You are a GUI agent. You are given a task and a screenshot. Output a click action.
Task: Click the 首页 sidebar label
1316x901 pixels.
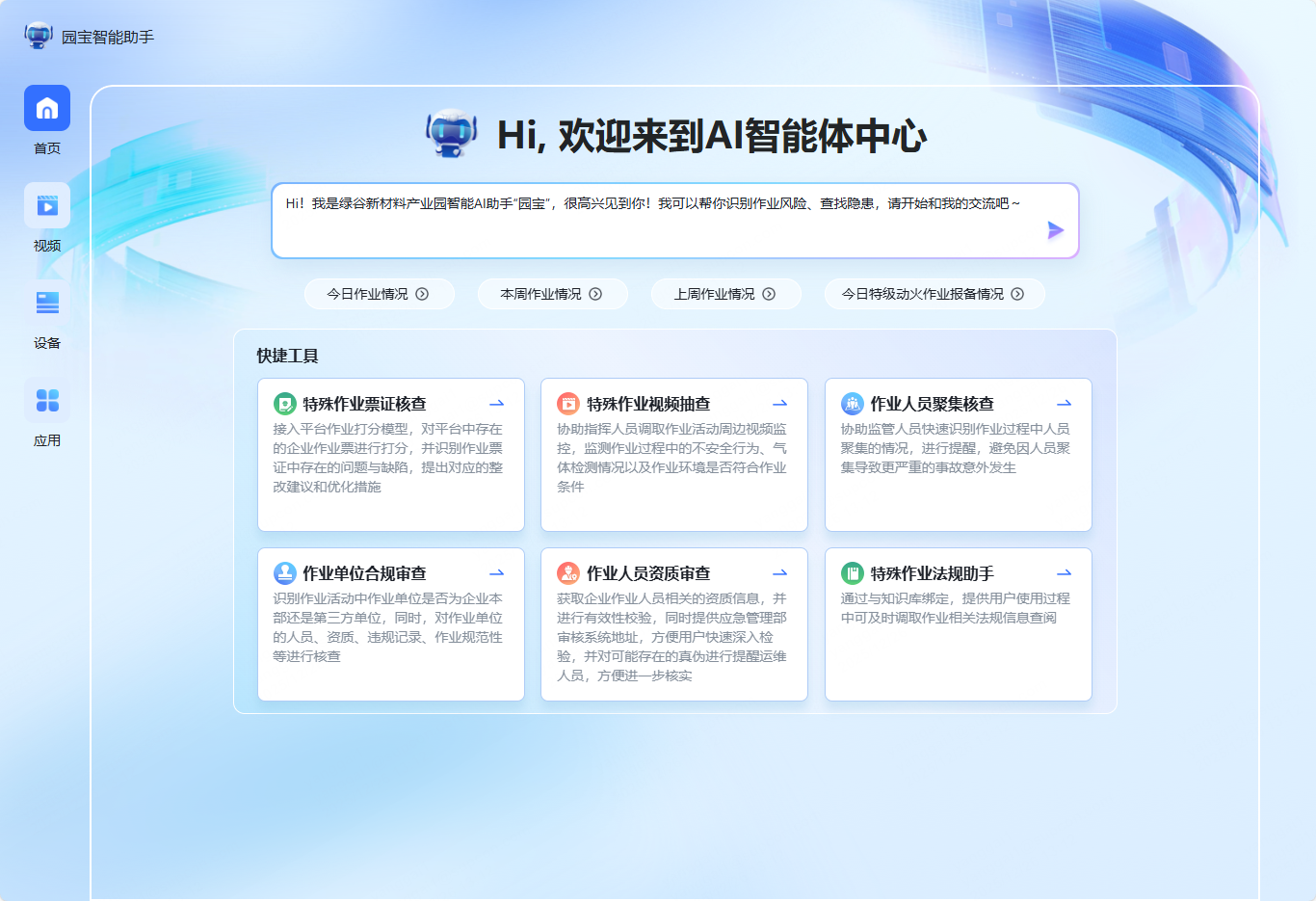[x=47, y=148]
